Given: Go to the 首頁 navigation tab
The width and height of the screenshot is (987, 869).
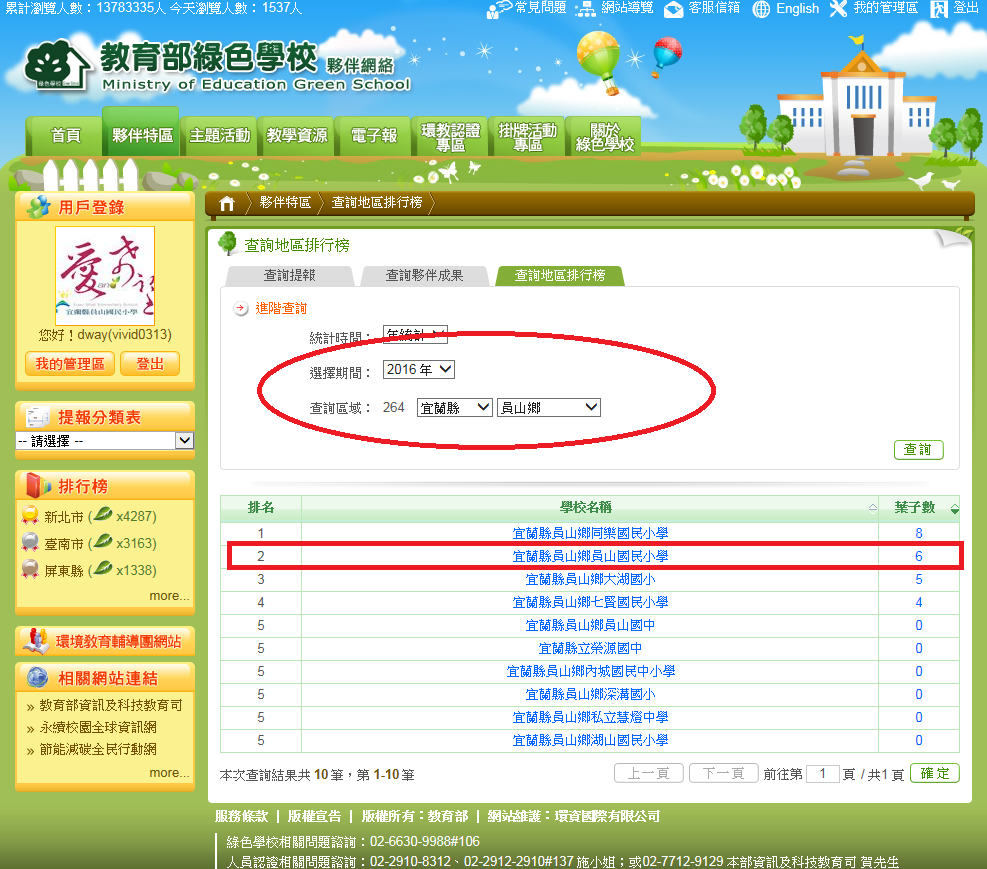Looking at the screenshot, I should pos(65,136).
